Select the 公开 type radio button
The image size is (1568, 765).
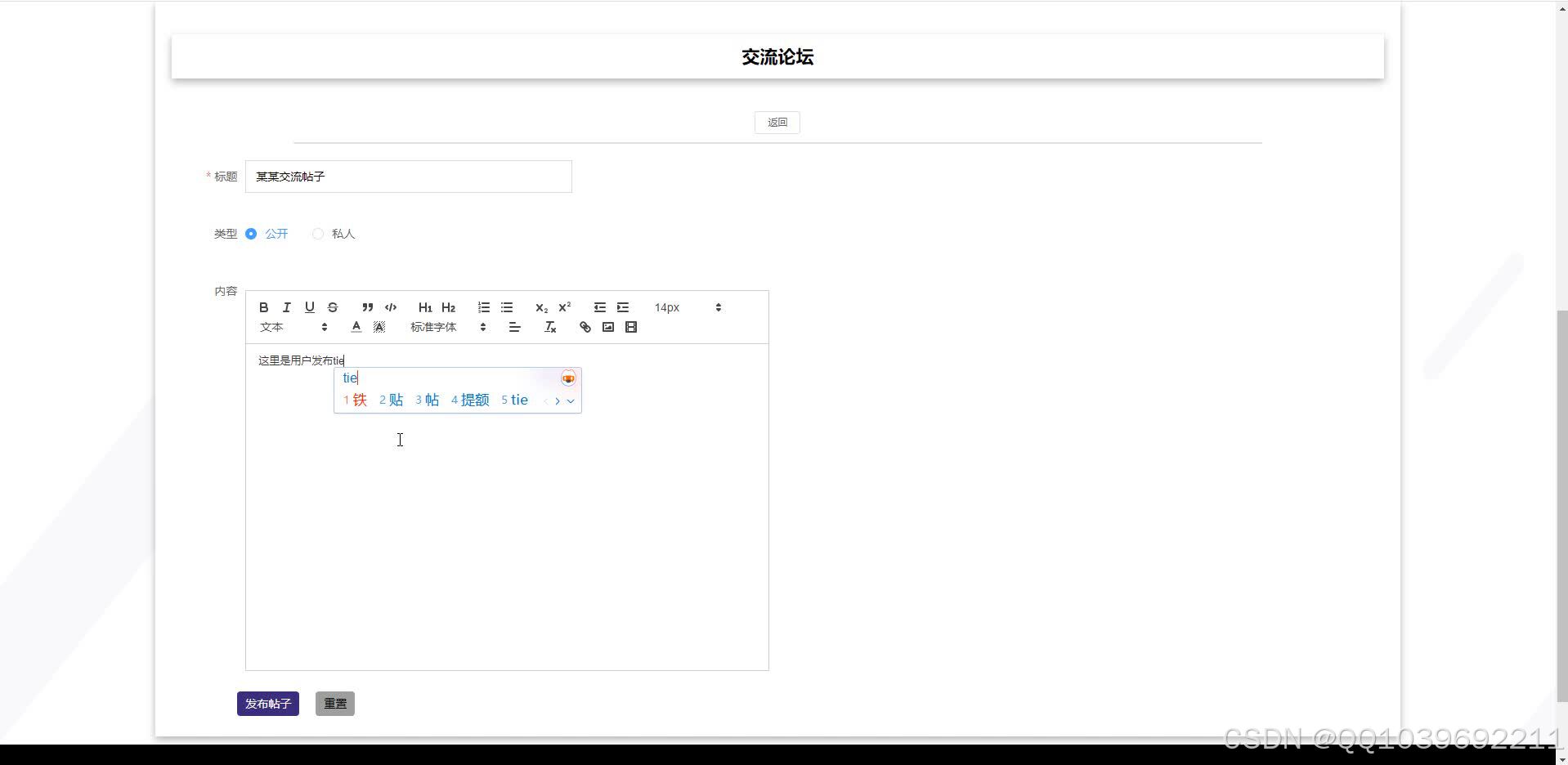(x=251, y=234)
